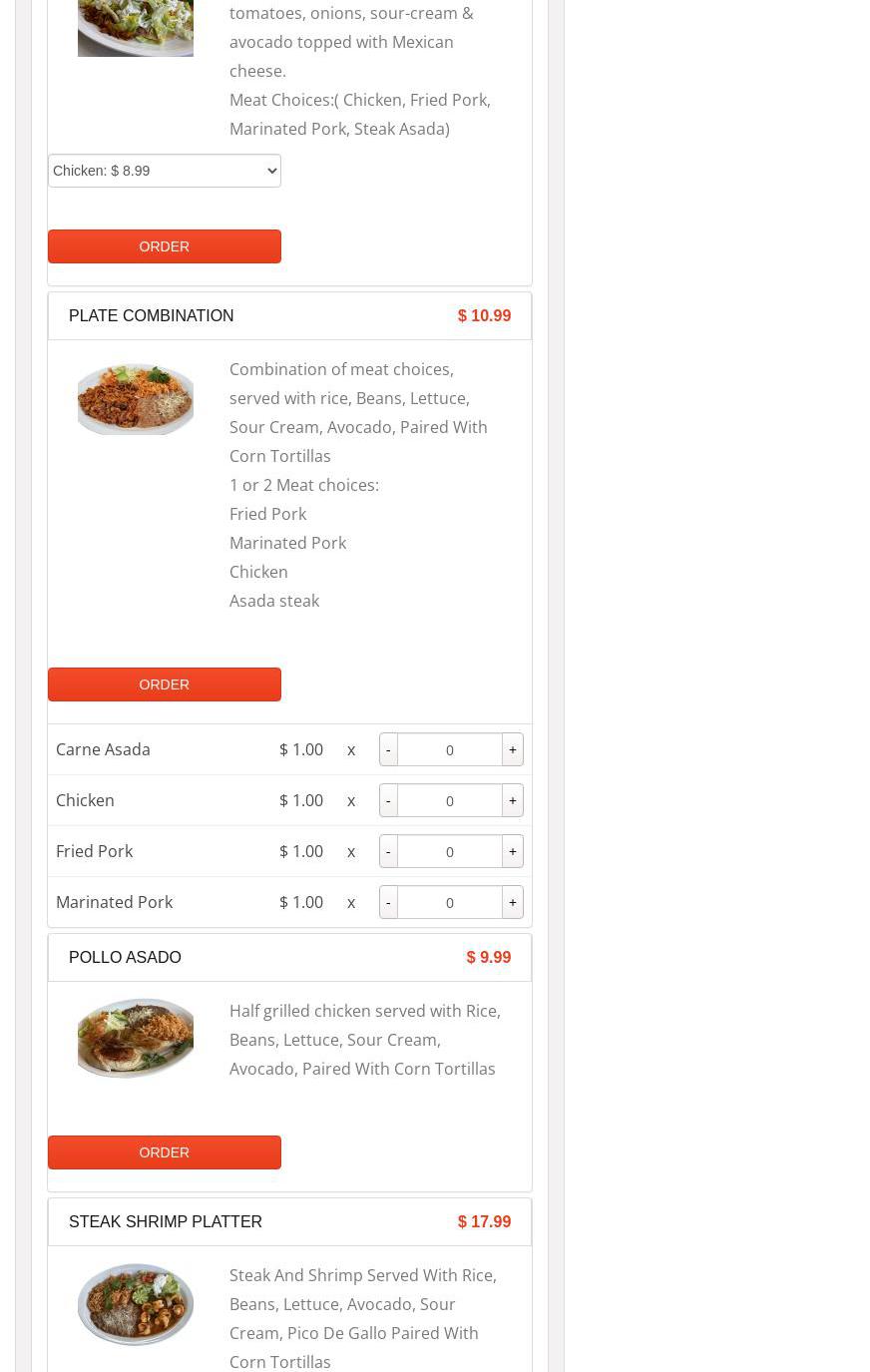Decrease Chicken quantity with minus button
This screenshot has height=1372, width=870.
[388, 800]
